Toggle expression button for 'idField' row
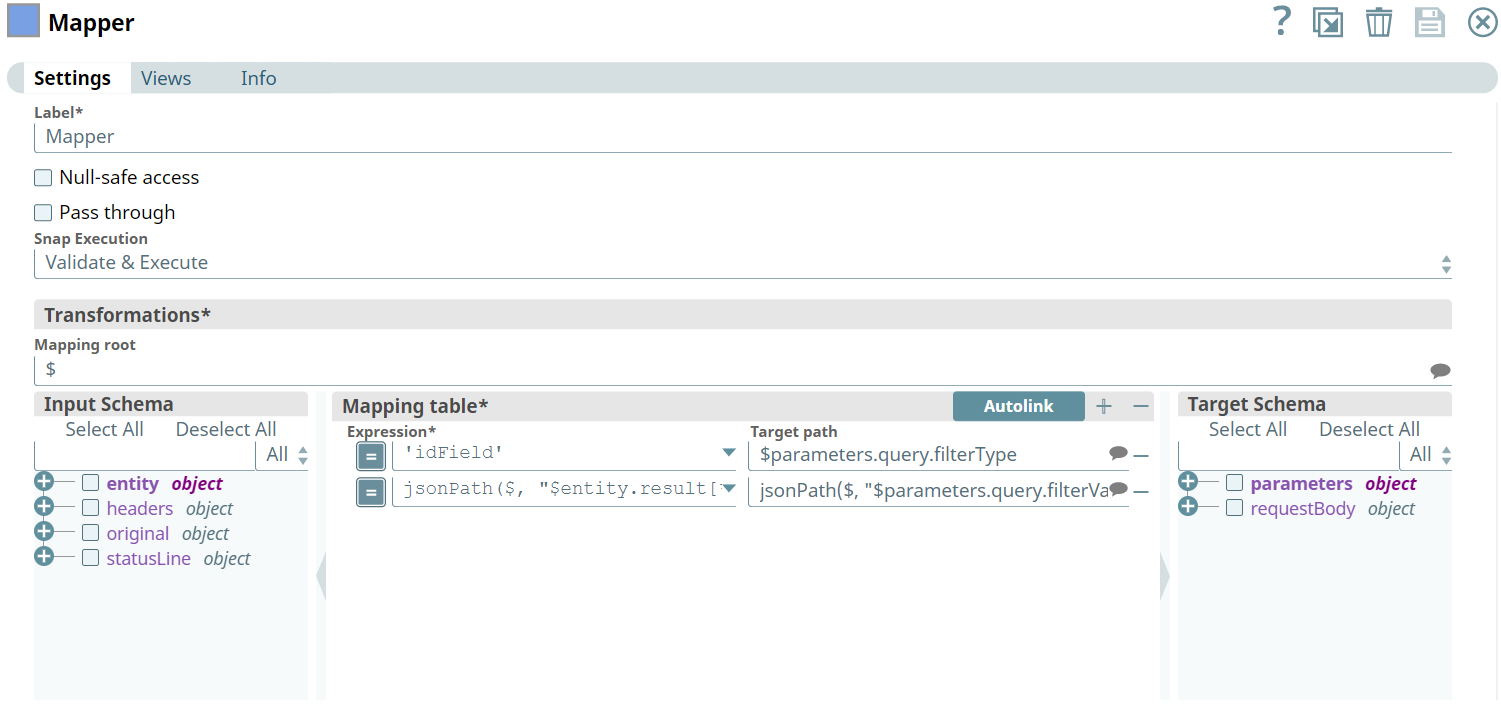 [371, 456]
